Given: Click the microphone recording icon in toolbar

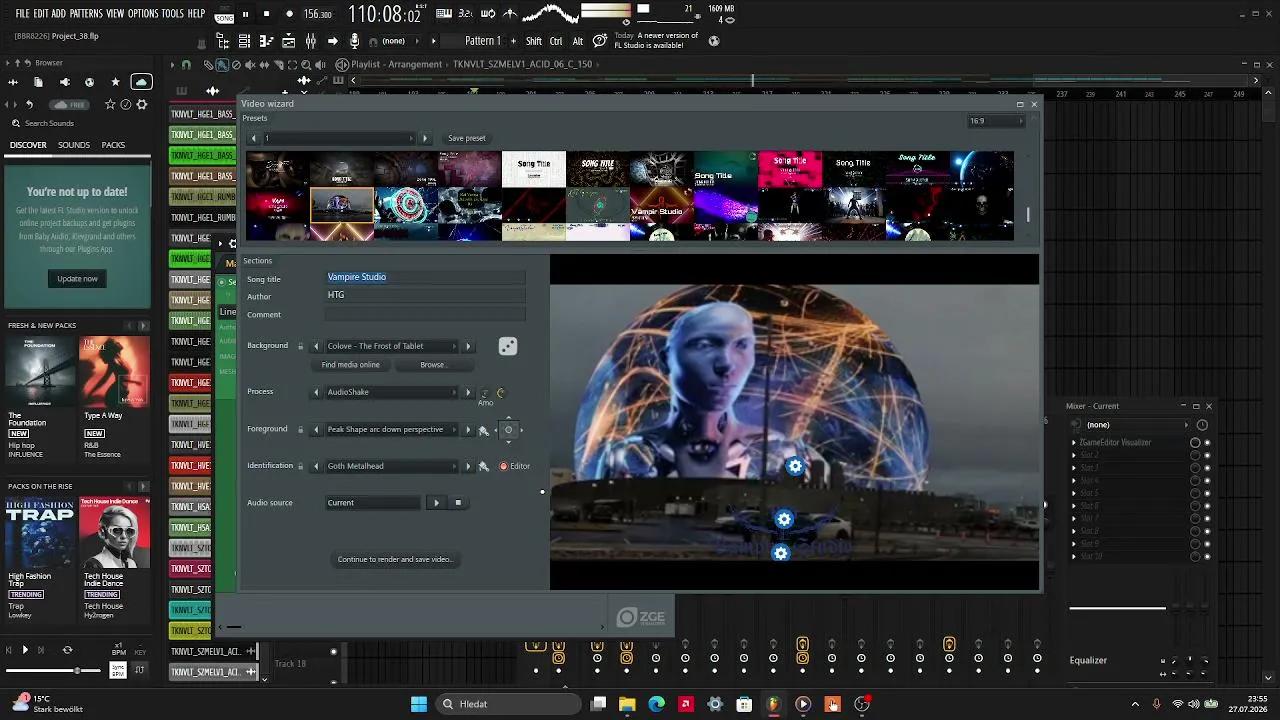Looking at the screenshot, I should tap(354, 41).
